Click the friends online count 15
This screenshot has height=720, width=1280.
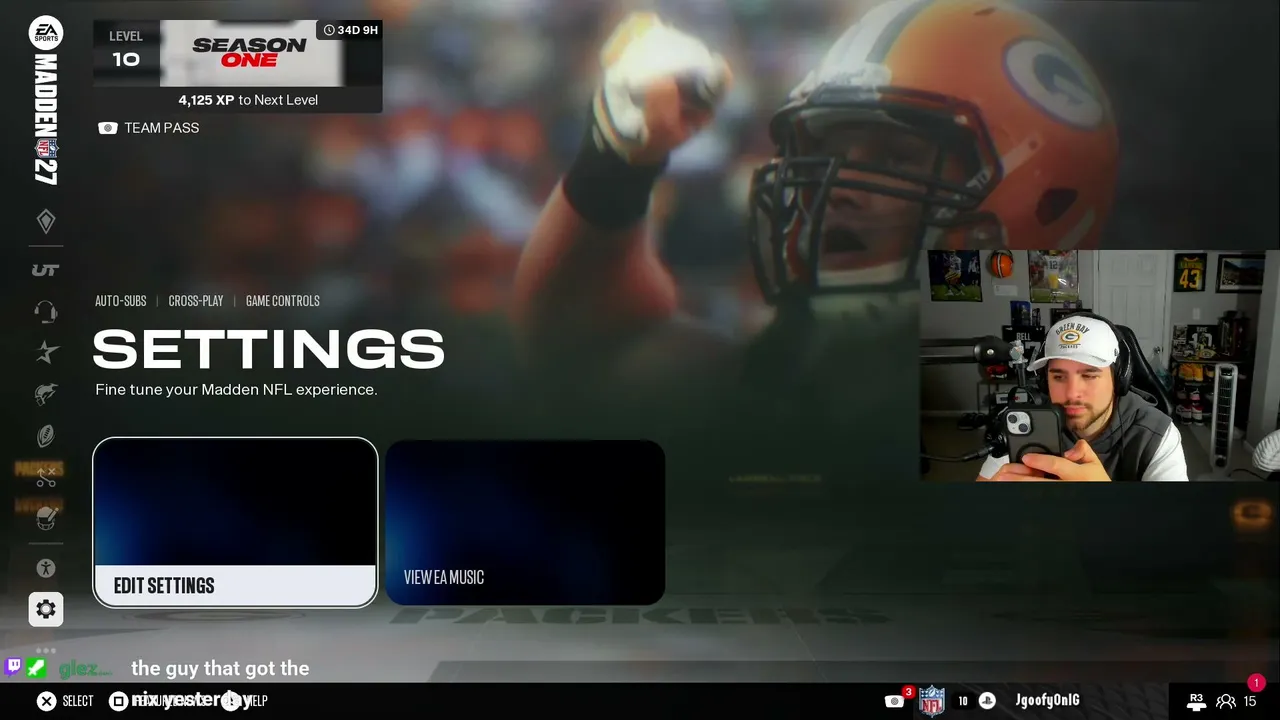click(1250, 702)
